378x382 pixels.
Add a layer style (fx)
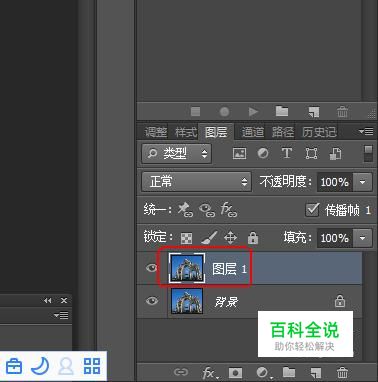(x=210, y=372)
